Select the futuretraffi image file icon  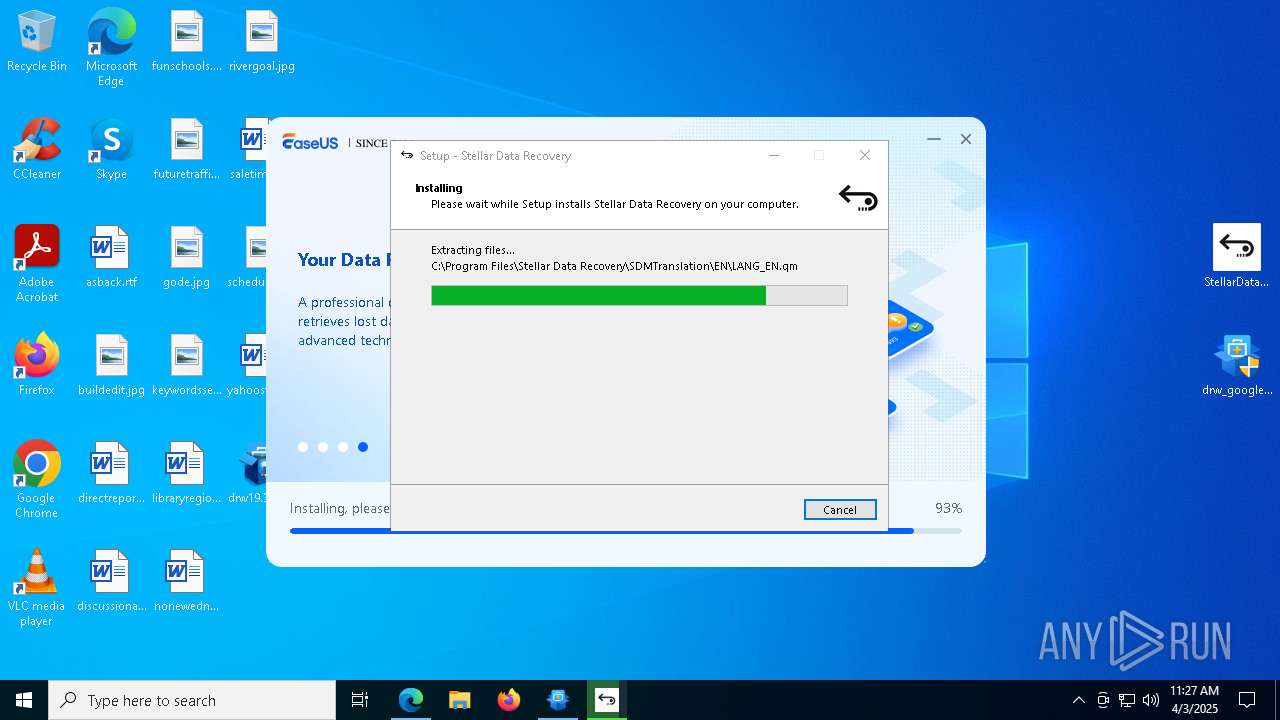tap(186, 150)
